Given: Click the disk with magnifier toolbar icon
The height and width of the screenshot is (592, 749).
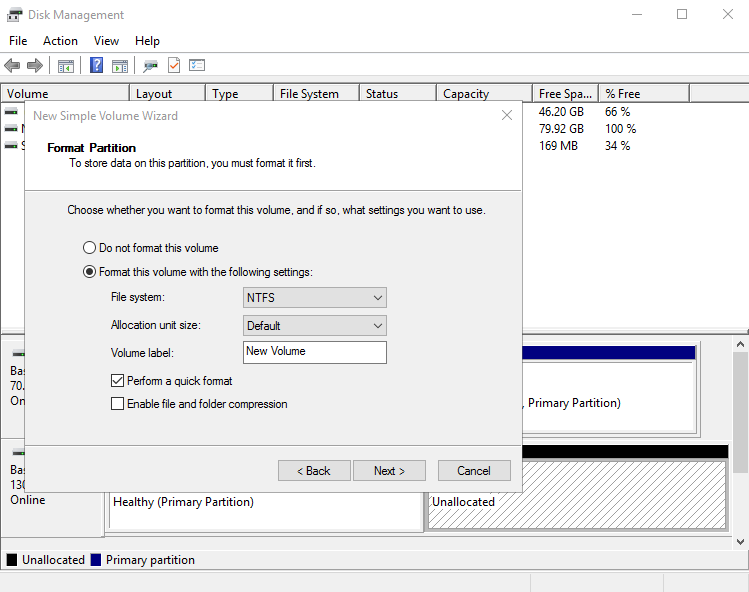Looking at the screenshot, I should tap(150, 65).
